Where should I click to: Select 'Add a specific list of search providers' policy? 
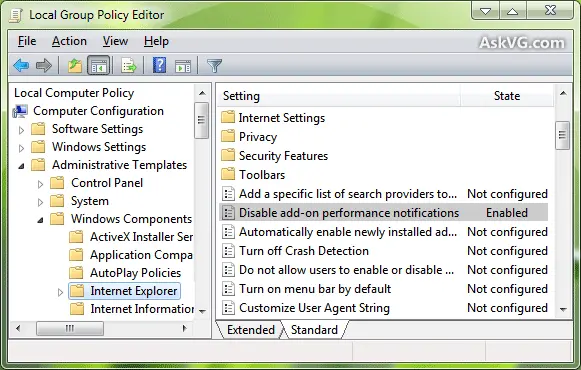[x=348, y=194]
